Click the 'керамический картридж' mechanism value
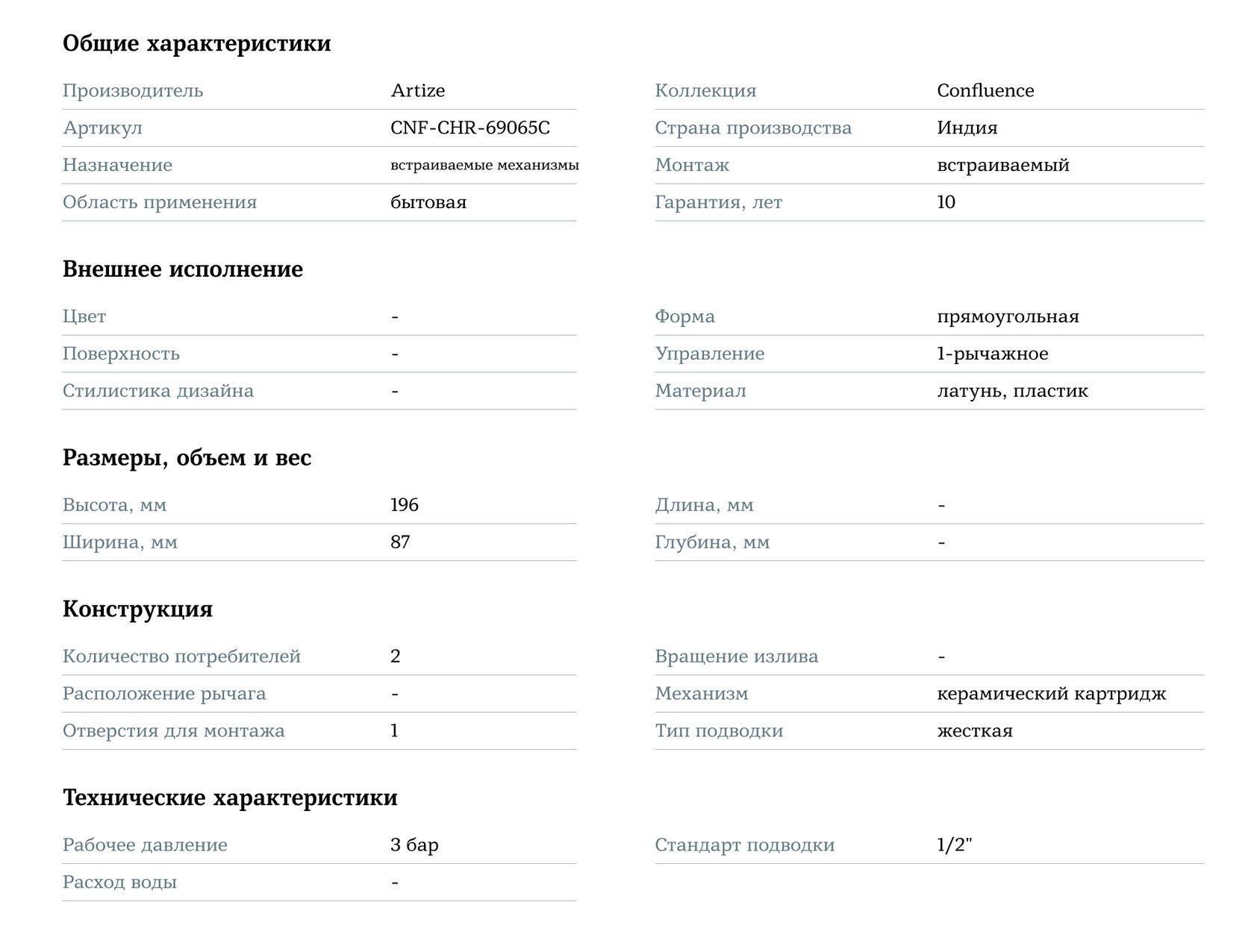 (1052, 694)
